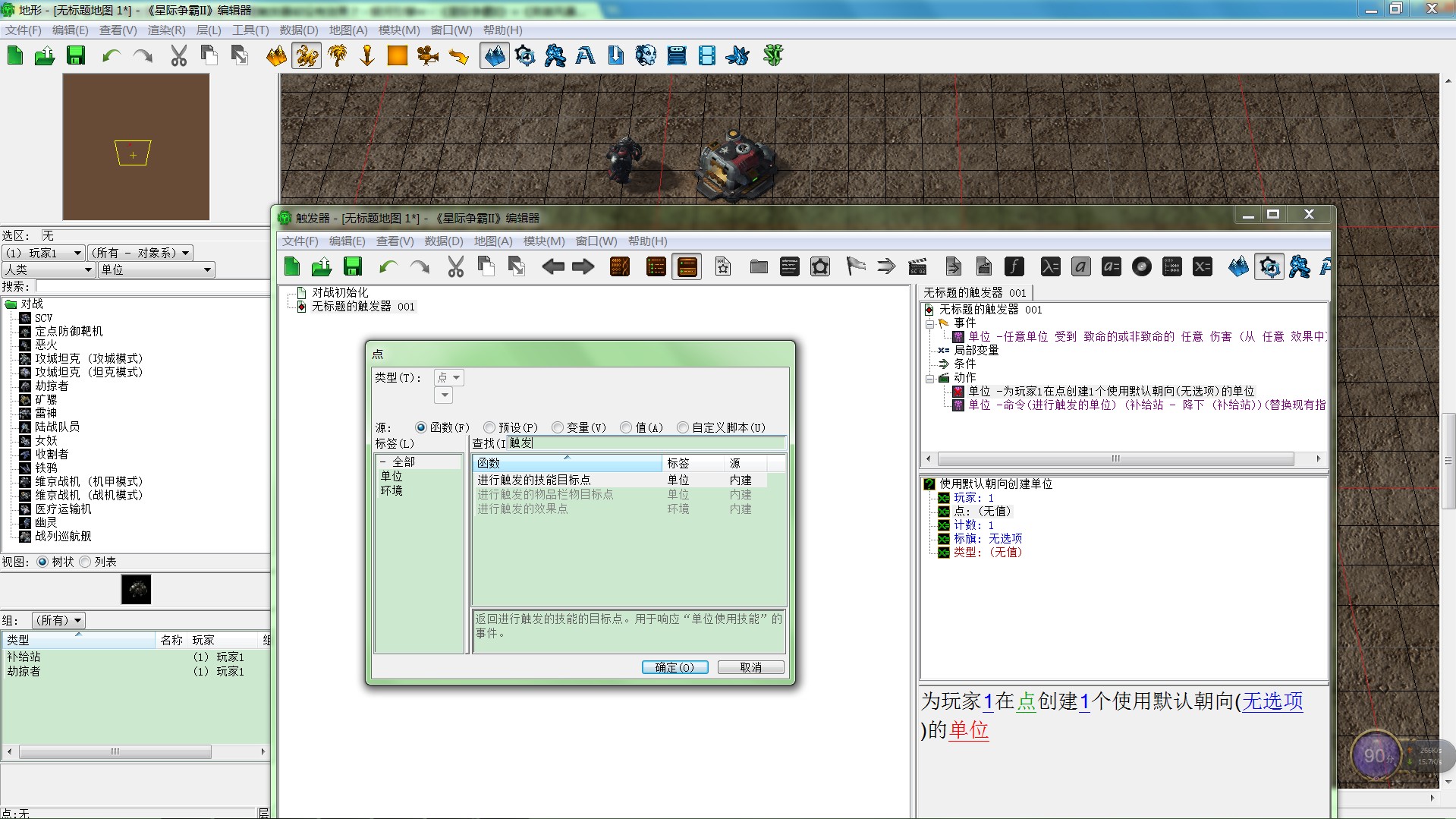Screen dimensions: 1456x819
Task: Select the 函数(F) source radio button
Action: (x=421, y=427)
